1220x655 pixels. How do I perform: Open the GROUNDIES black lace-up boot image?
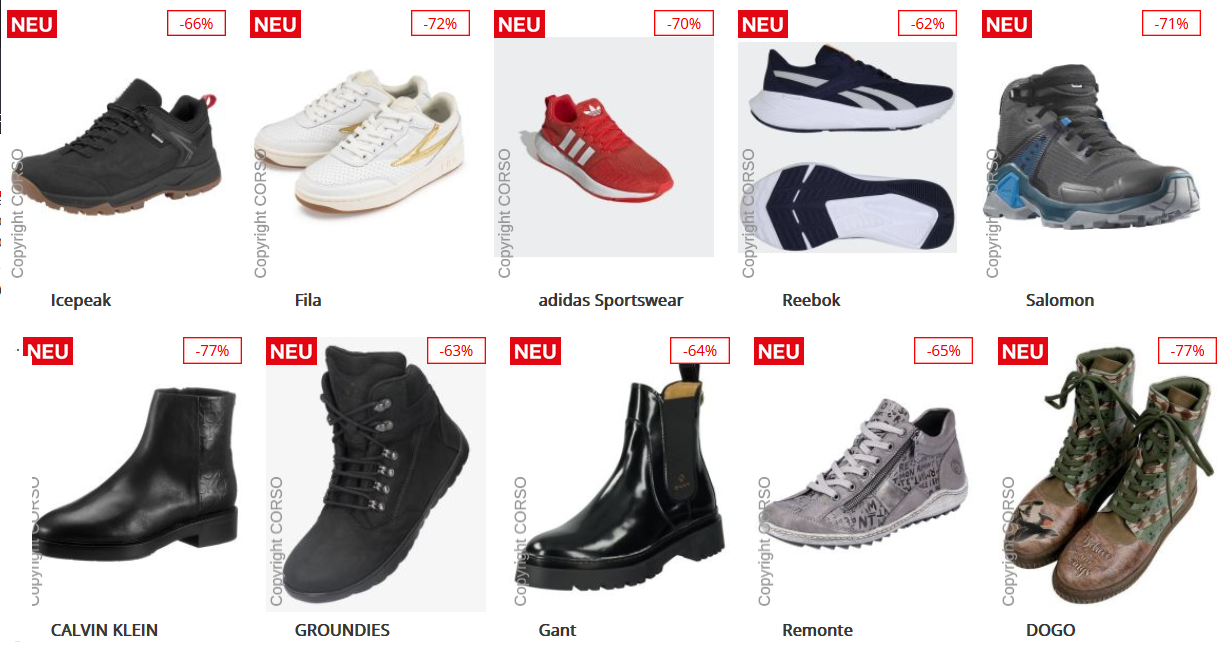376,474
